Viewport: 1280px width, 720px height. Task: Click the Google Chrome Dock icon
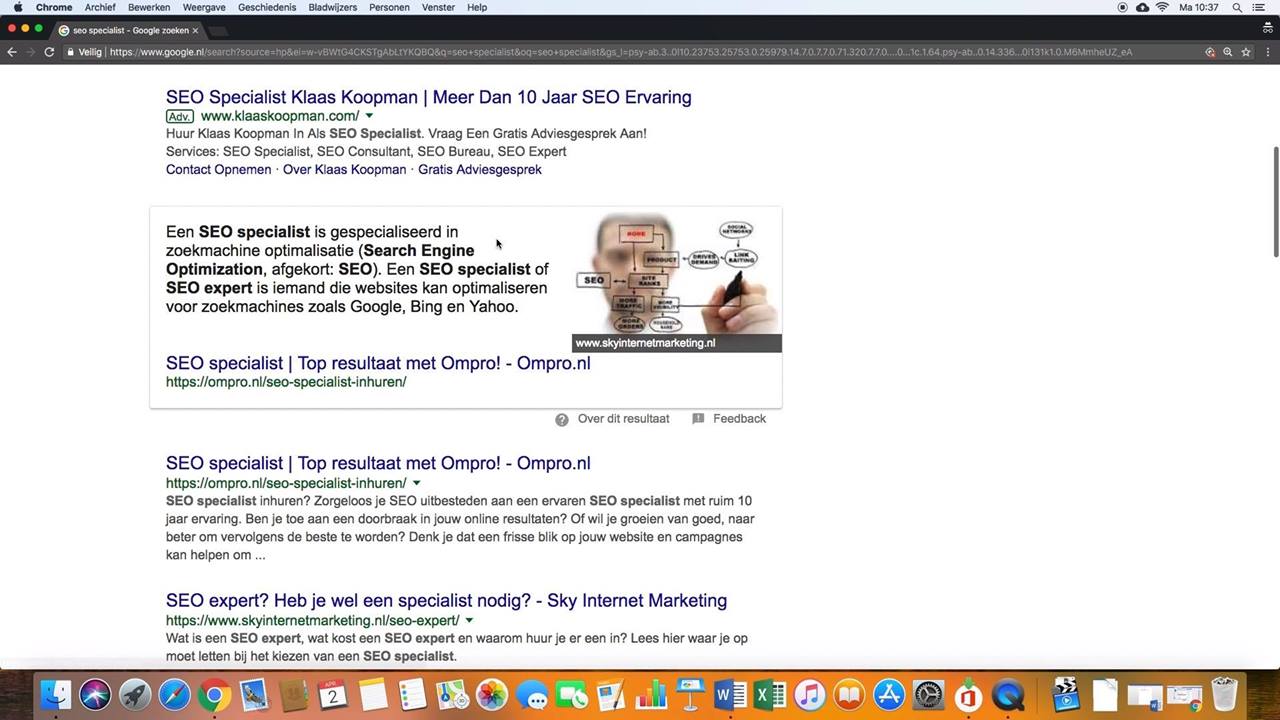tap(214, 694)
